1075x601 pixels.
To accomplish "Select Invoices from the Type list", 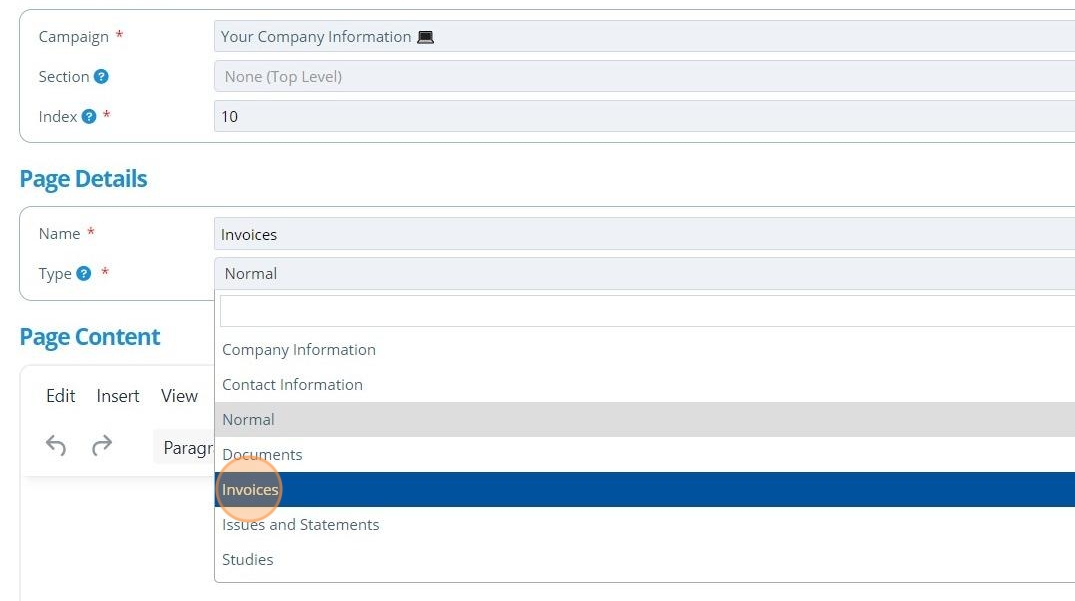I will [644, 489].
